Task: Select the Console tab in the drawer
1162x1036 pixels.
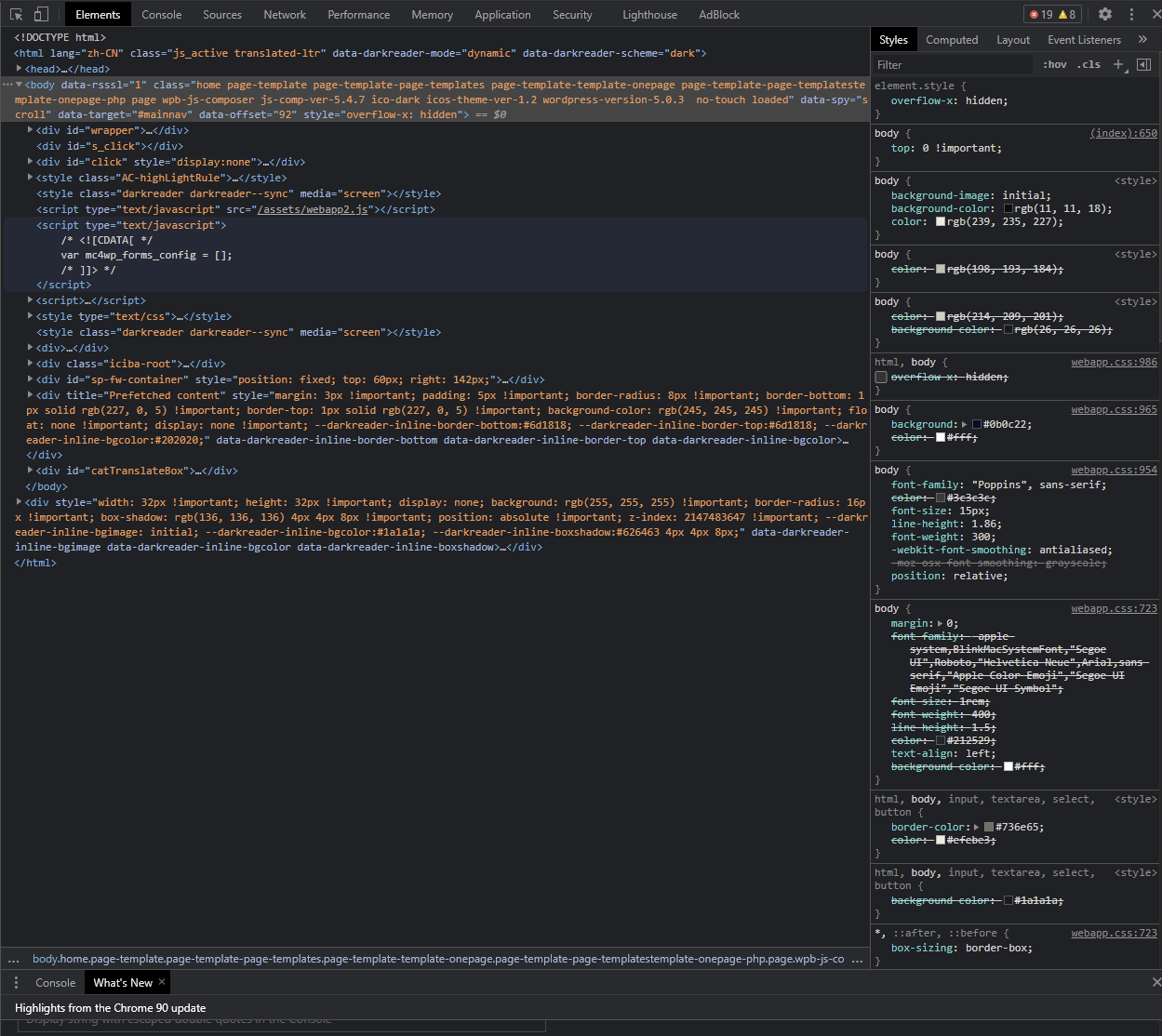Action: (56, 982)
